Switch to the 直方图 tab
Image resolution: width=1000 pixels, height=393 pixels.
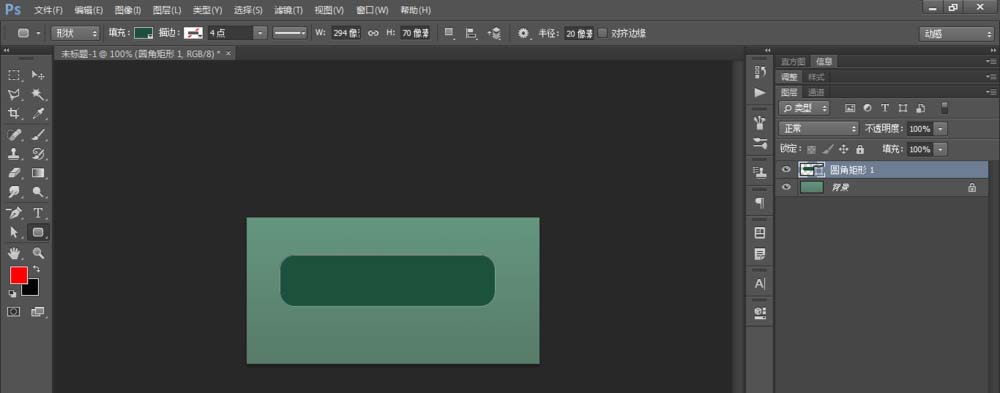click(793, 61)
